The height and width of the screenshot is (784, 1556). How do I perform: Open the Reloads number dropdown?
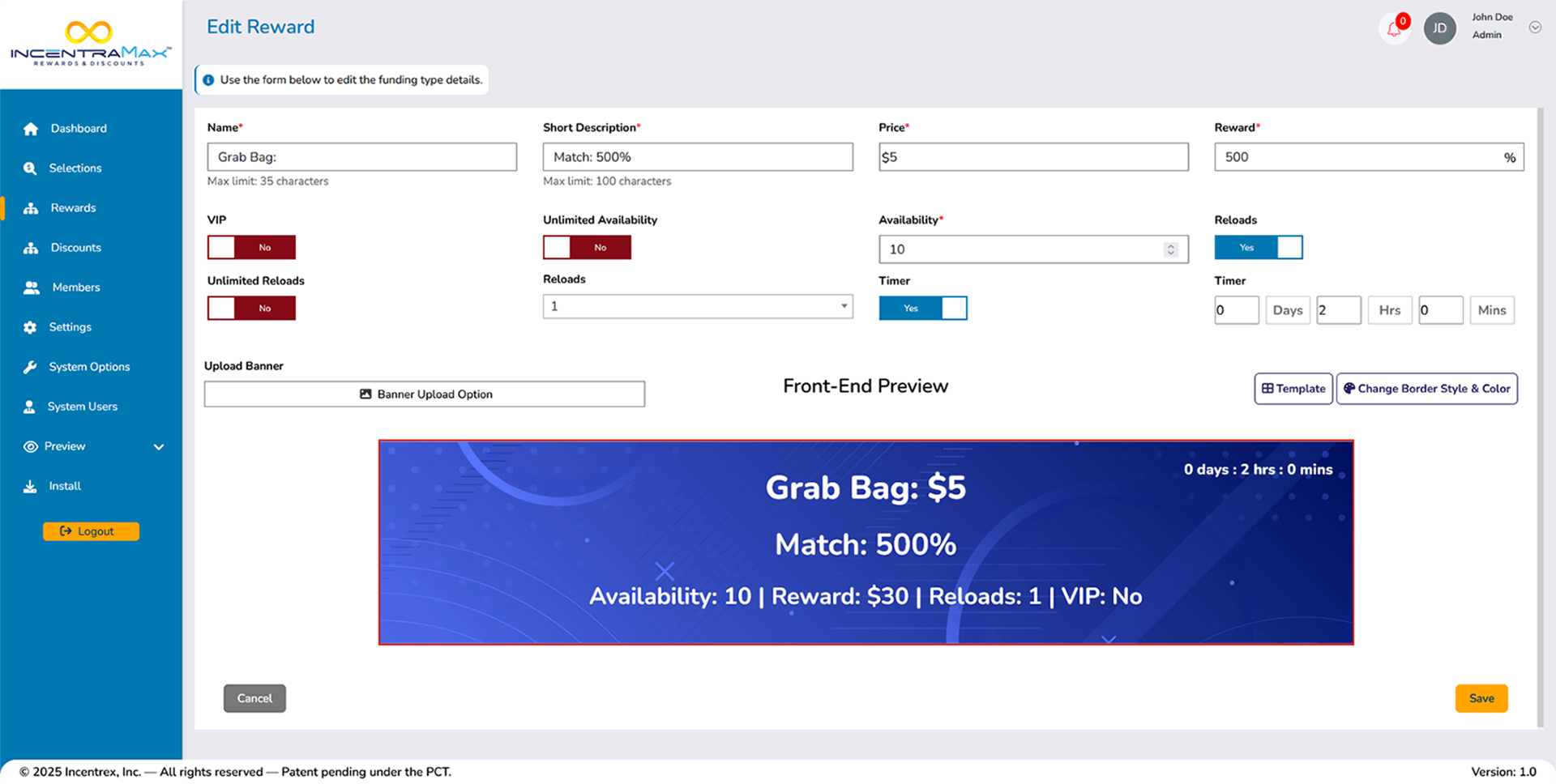click(697, 306)
